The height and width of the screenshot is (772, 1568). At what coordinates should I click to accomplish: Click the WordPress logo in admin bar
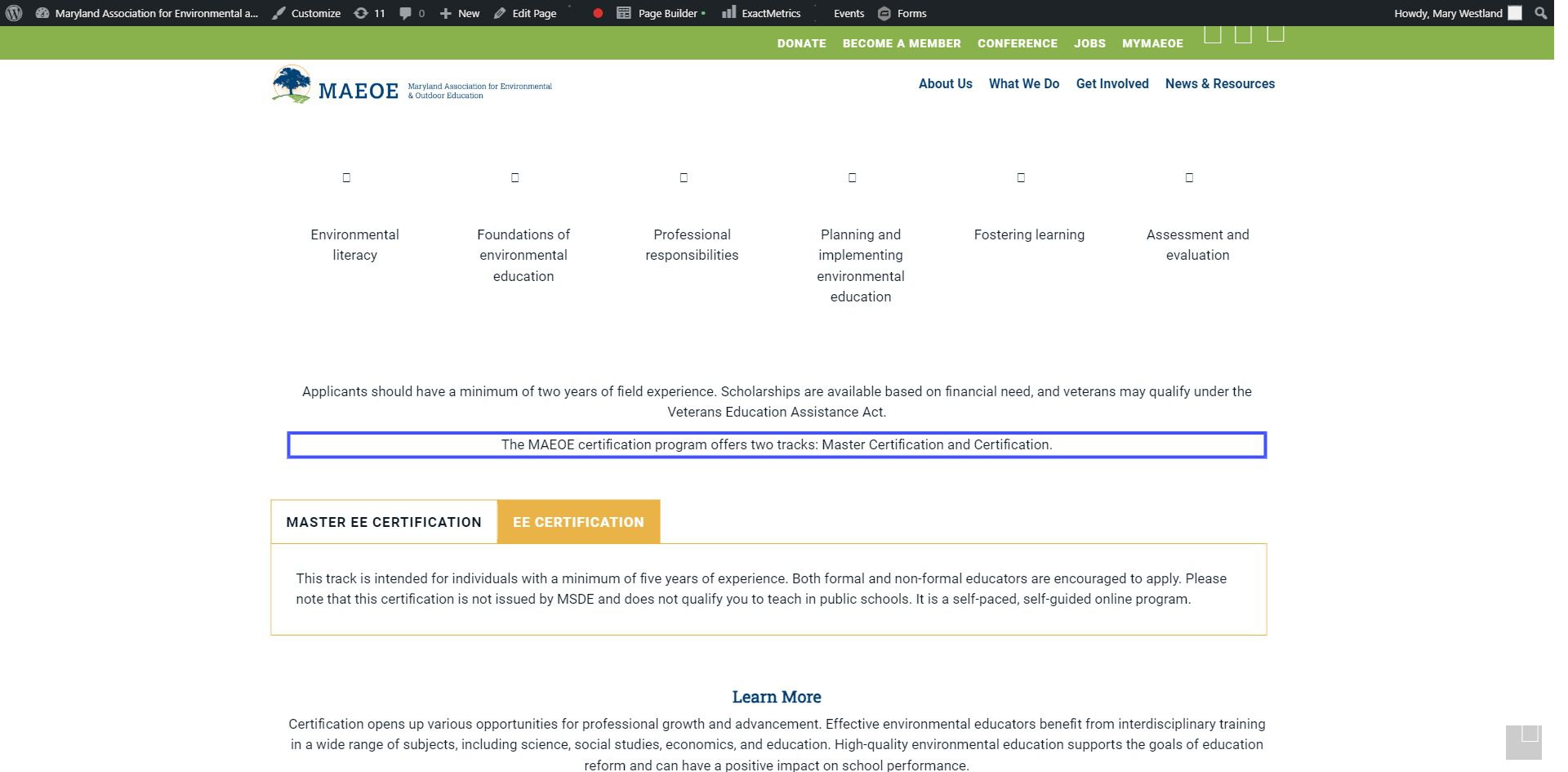tap(14, 13)
